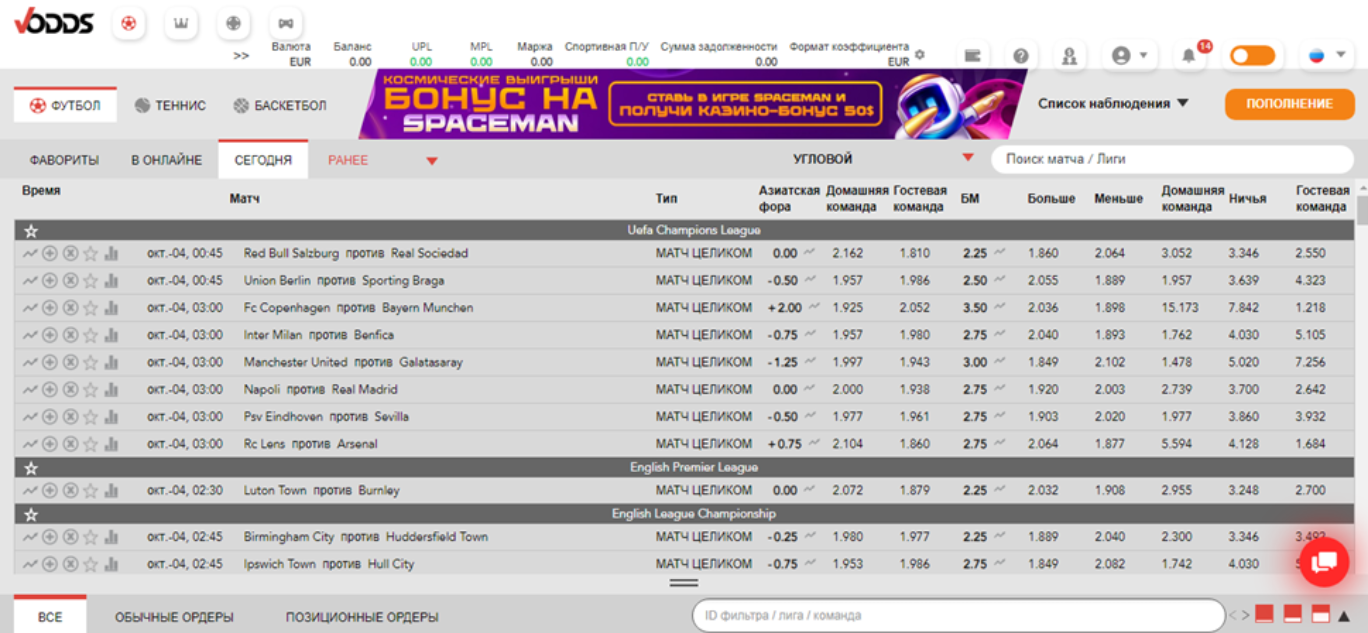Open odds format settings gear
The width and height of the screenshot is (1368, 633).
tap(920, 55)
